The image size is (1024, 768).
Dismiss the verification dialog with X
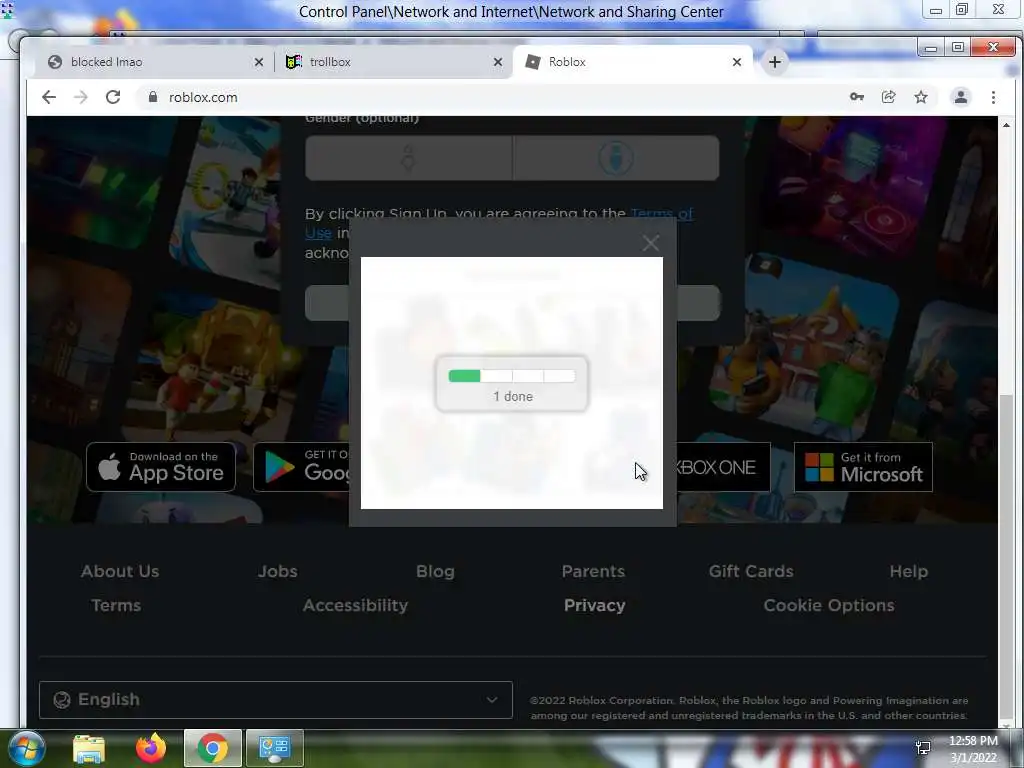click(x=650, y=243)
